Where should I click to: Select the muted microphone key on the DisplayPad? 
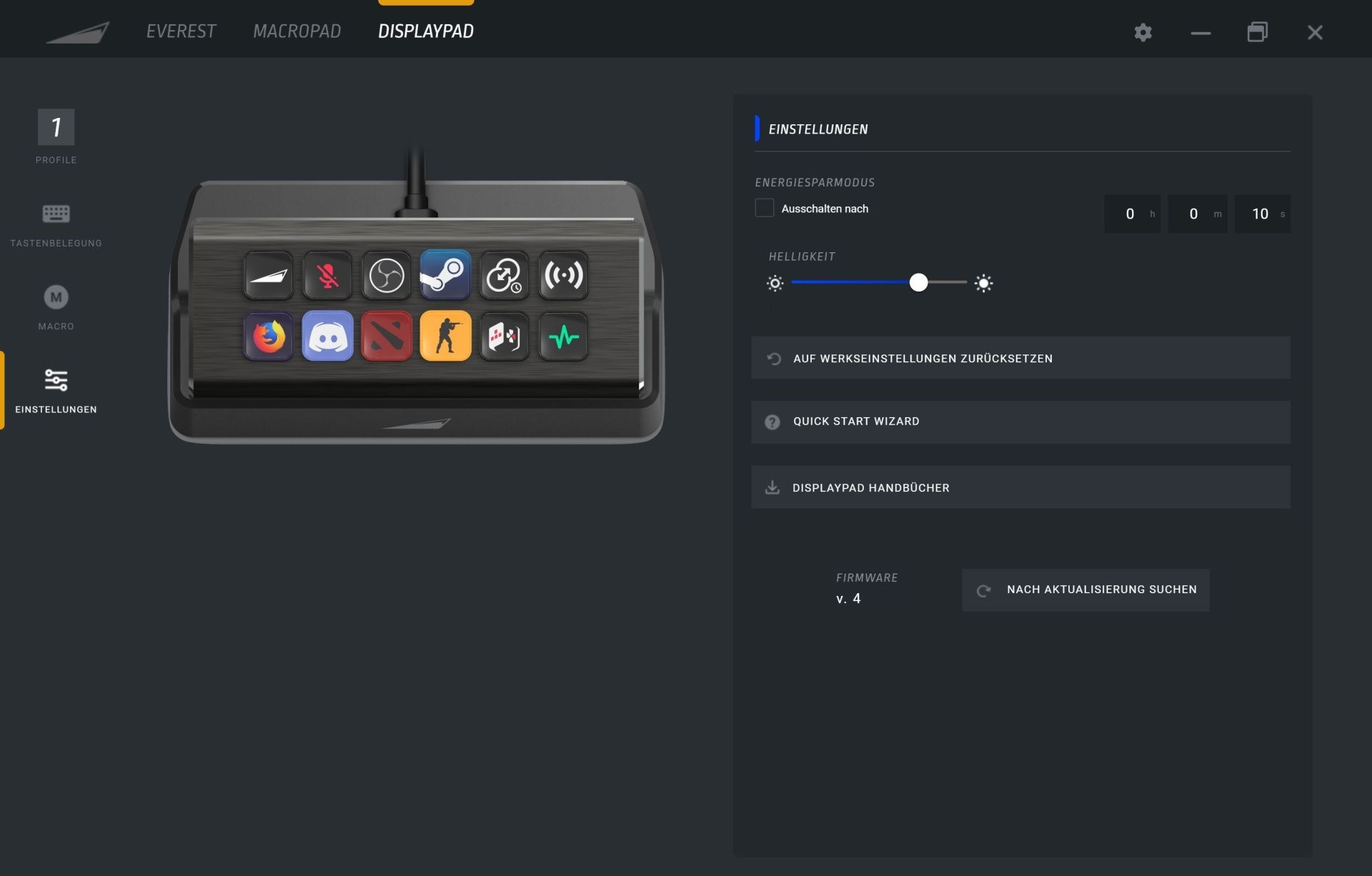tap(327, 275)
